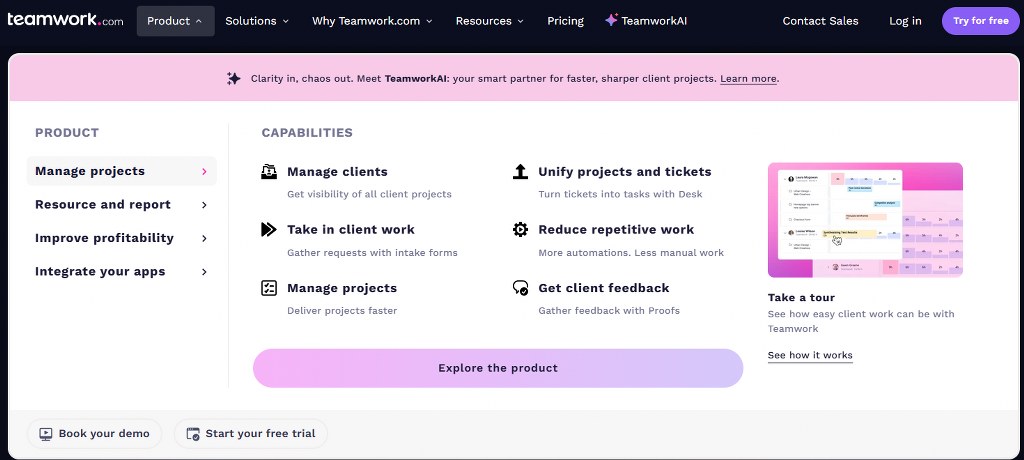Click the Reduce repetitive work gear icon

point(520,229)
